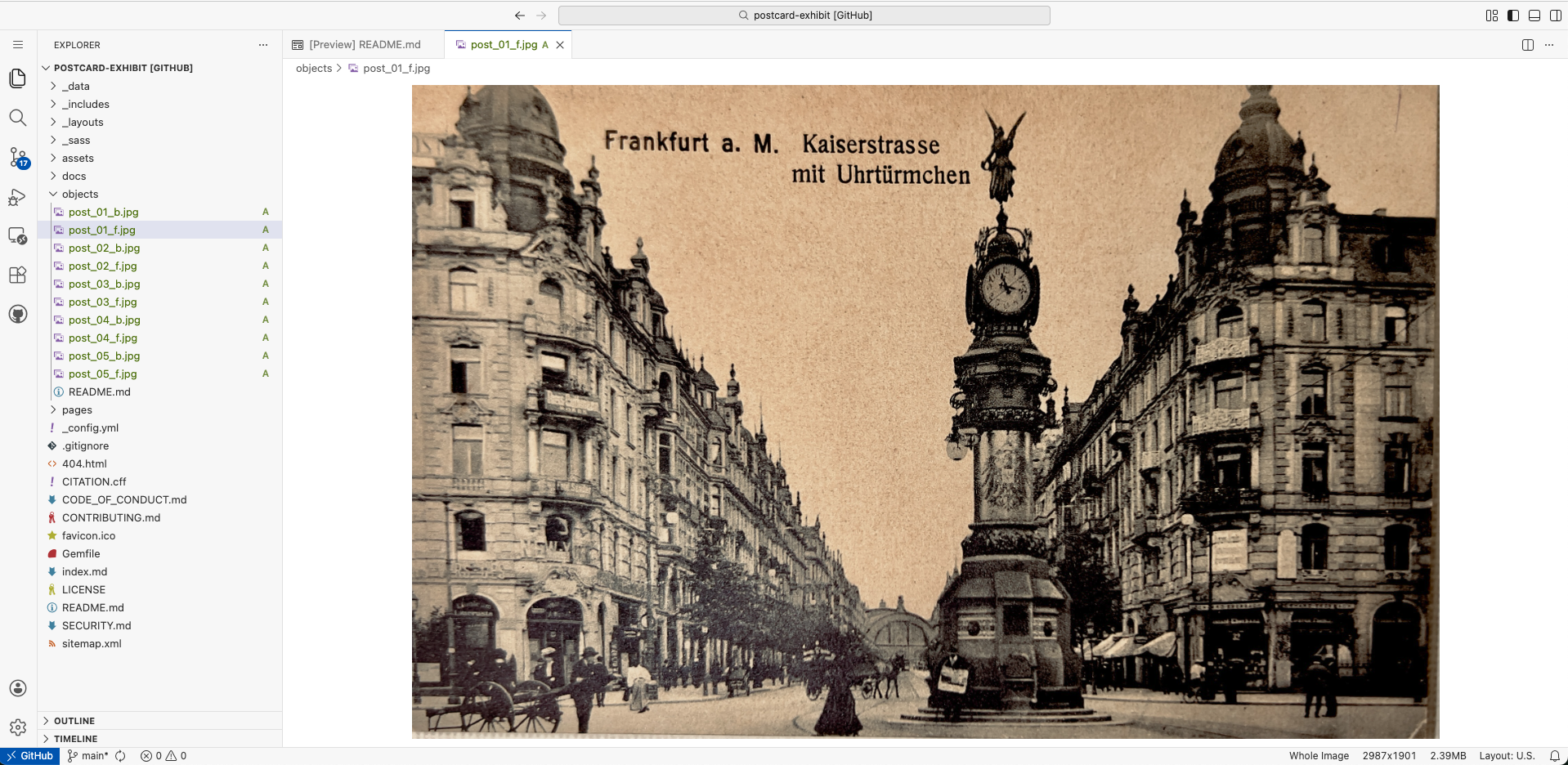Image resolution: width=1568 pixels, height=765 pixels.
Task: Click the main branch in status bar
Action: pos(88,756)
